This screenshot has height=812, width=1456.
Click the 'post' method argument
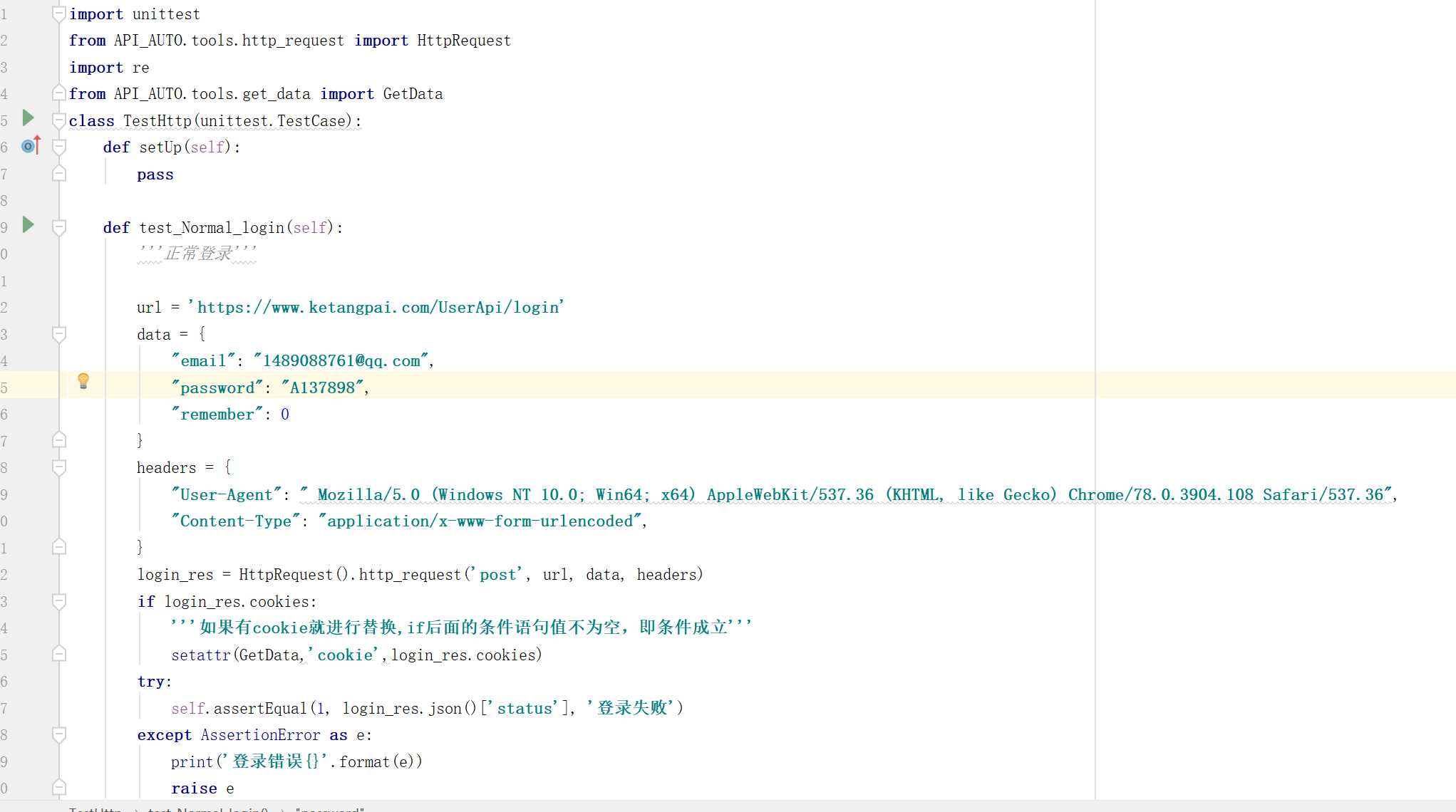pyautogui.click(x=497, y=574)
